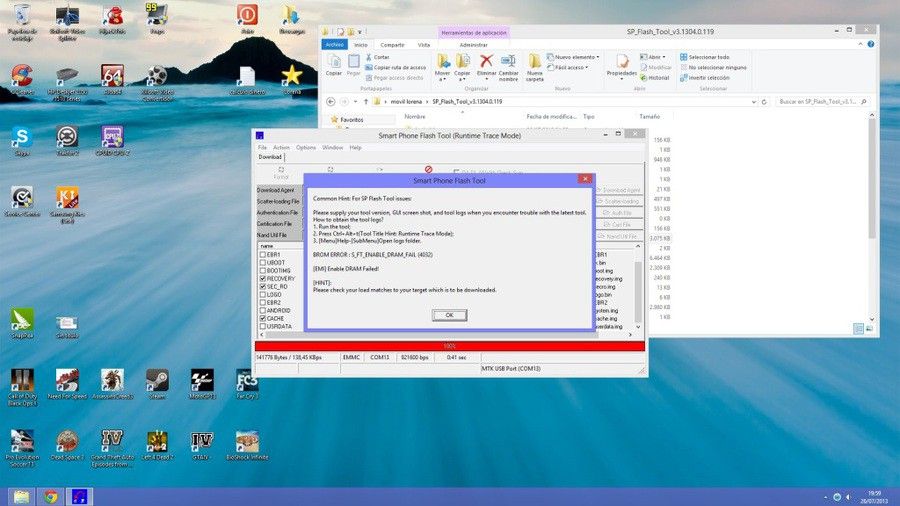This screenshot has height=506, width=900.
Task: Select the Download tab in Flash Tool
Action: click(x=270, y=157)
